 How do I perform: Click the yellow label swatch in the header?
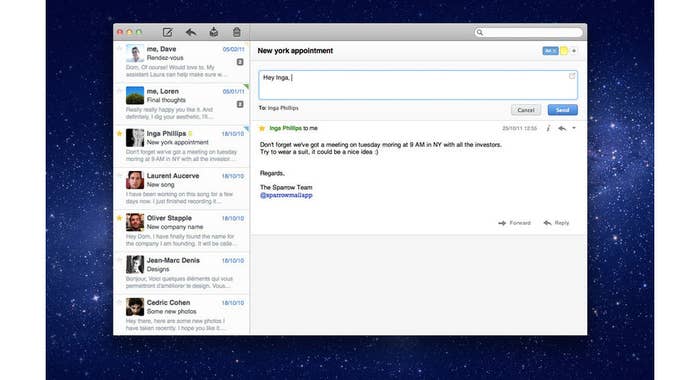pos(564,51)
